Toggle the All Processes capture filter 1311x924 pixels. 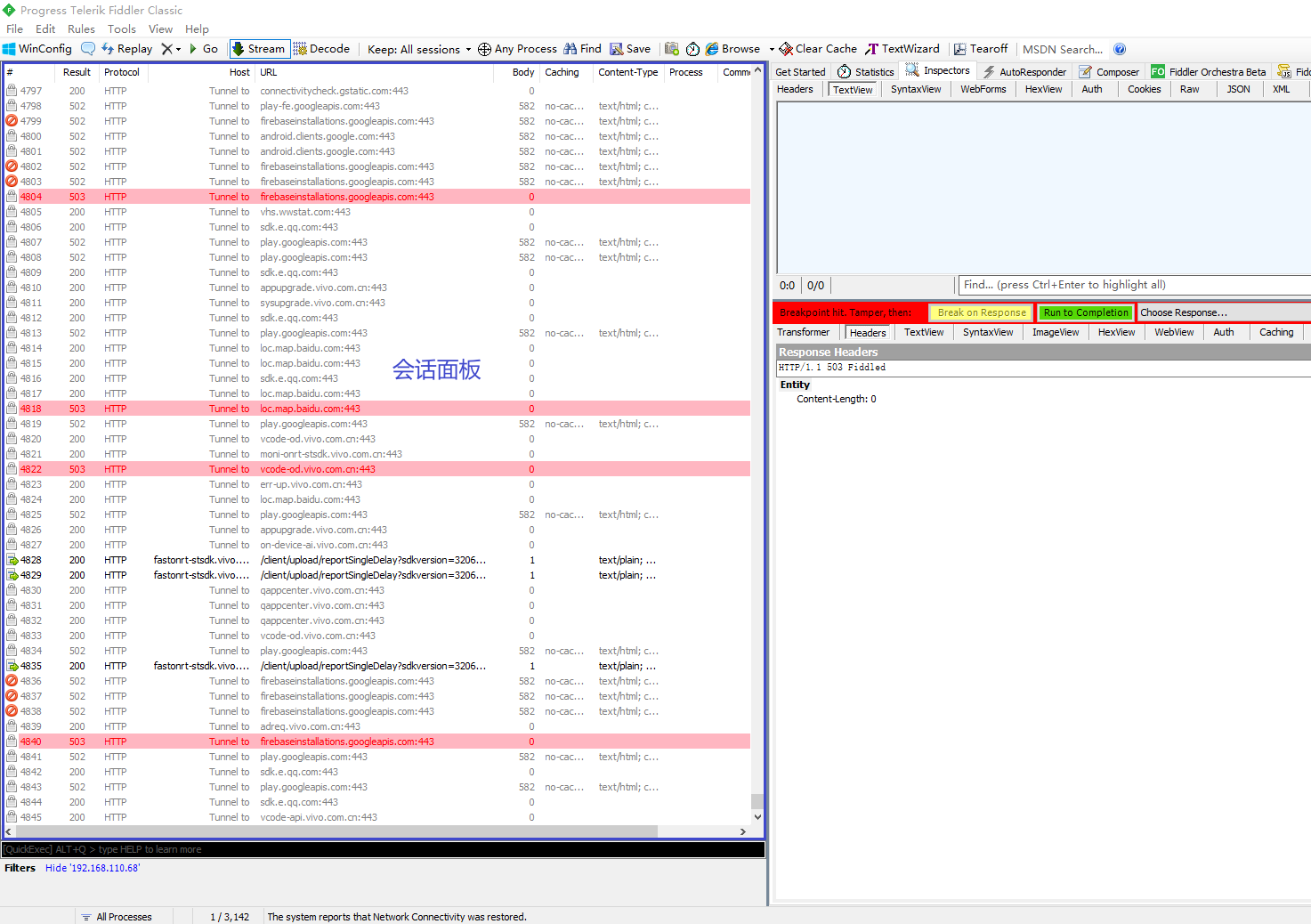[x=123, y=916]
